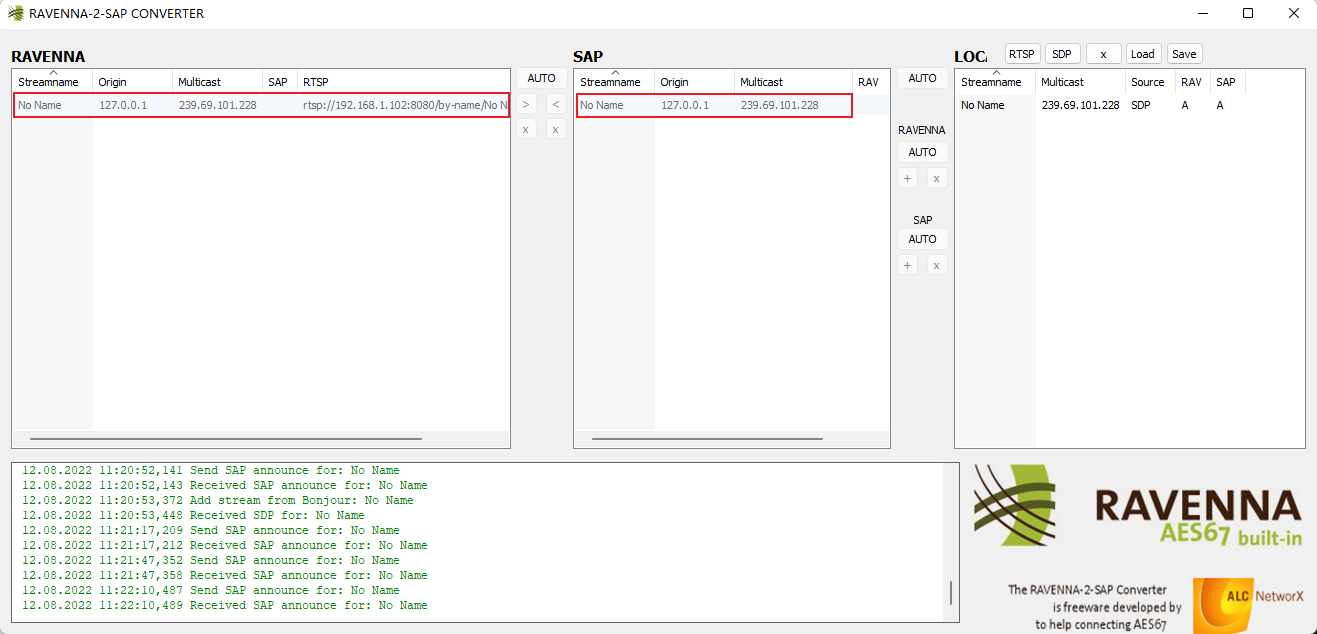Click the ALC NetworX logo
The width and height of the screenshot is (1317, 634).
point(1249,604)
